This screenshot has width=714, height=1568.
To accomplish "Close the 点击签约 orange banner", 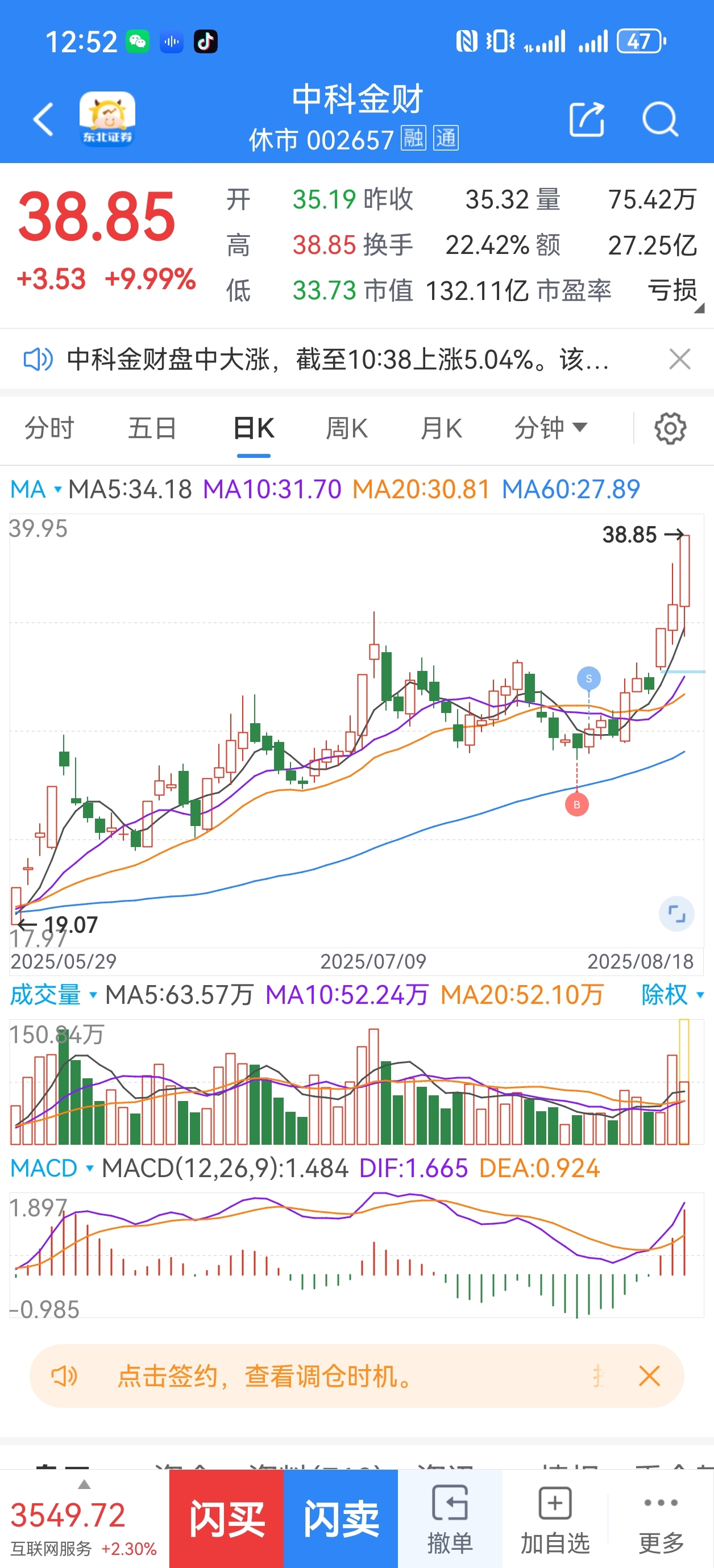I will pos(649,1375).
